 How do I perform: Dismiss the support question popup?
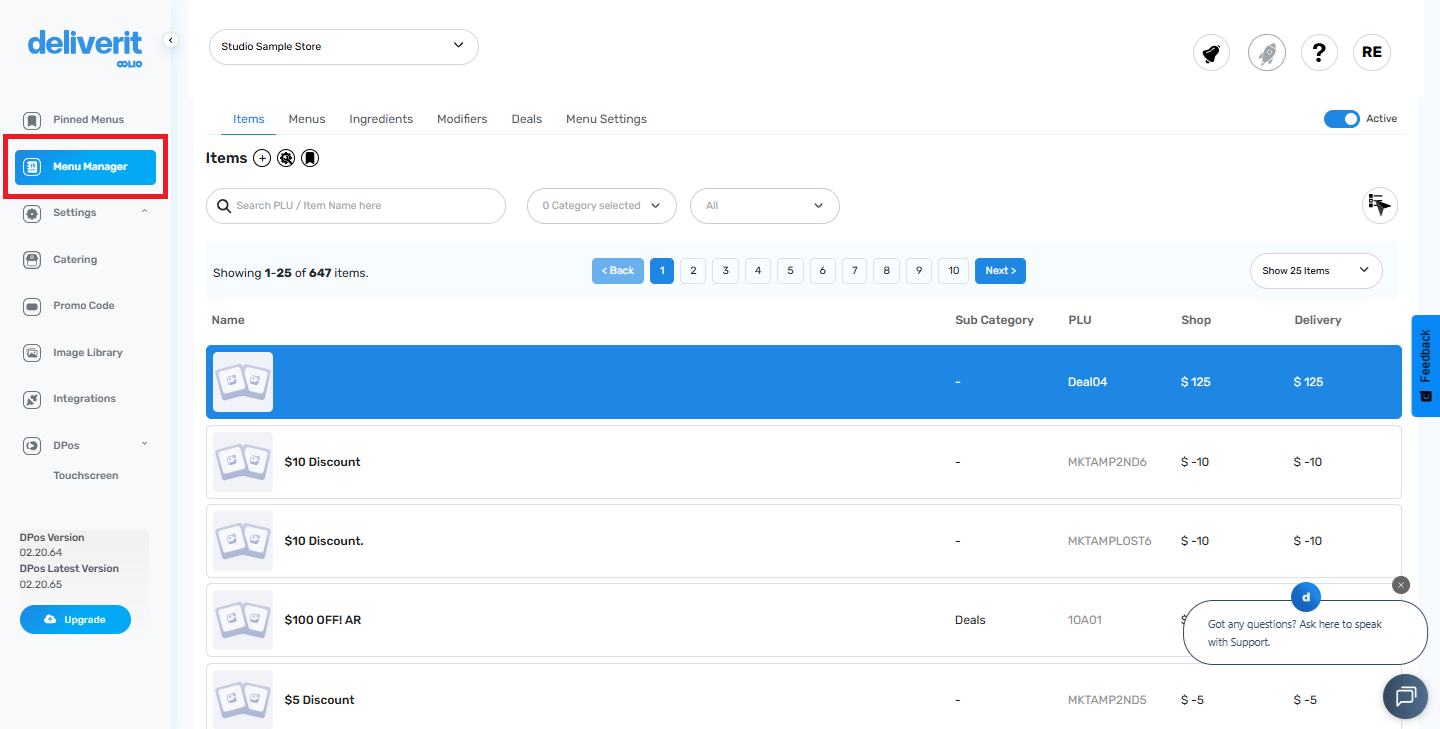pyautogui.click(x=1400, y=584)
